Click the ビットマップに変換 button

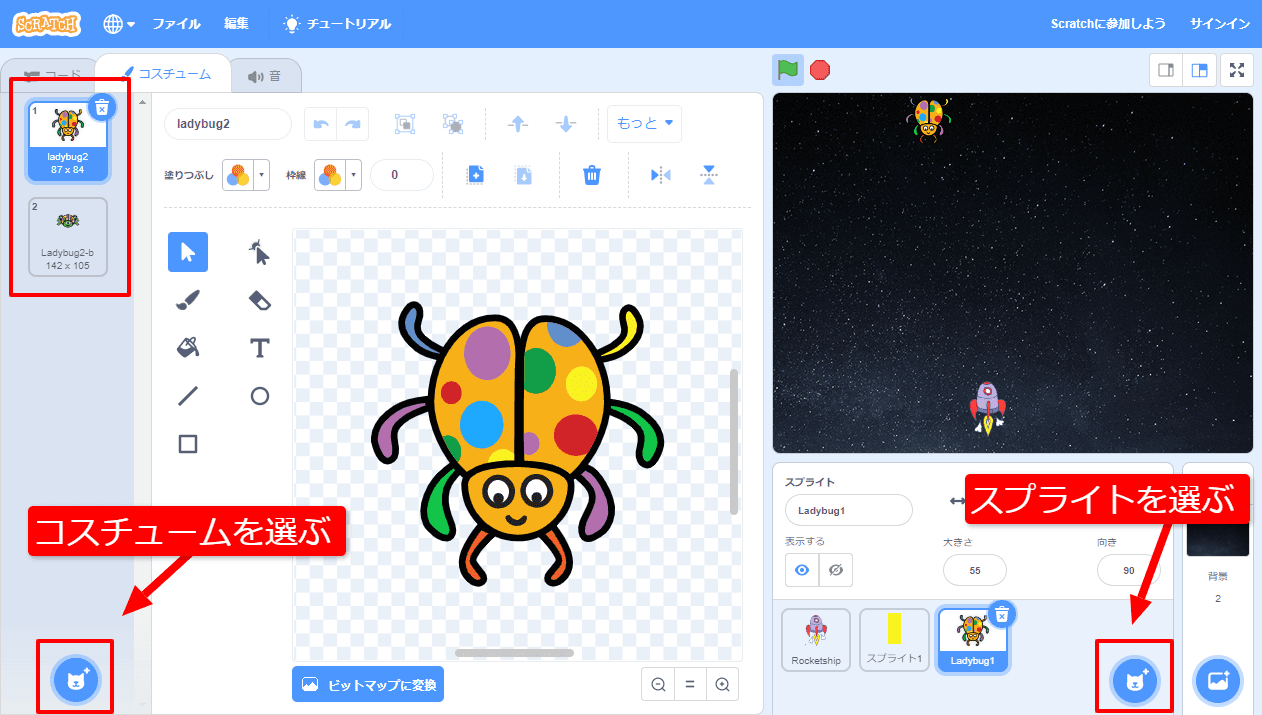368,685
